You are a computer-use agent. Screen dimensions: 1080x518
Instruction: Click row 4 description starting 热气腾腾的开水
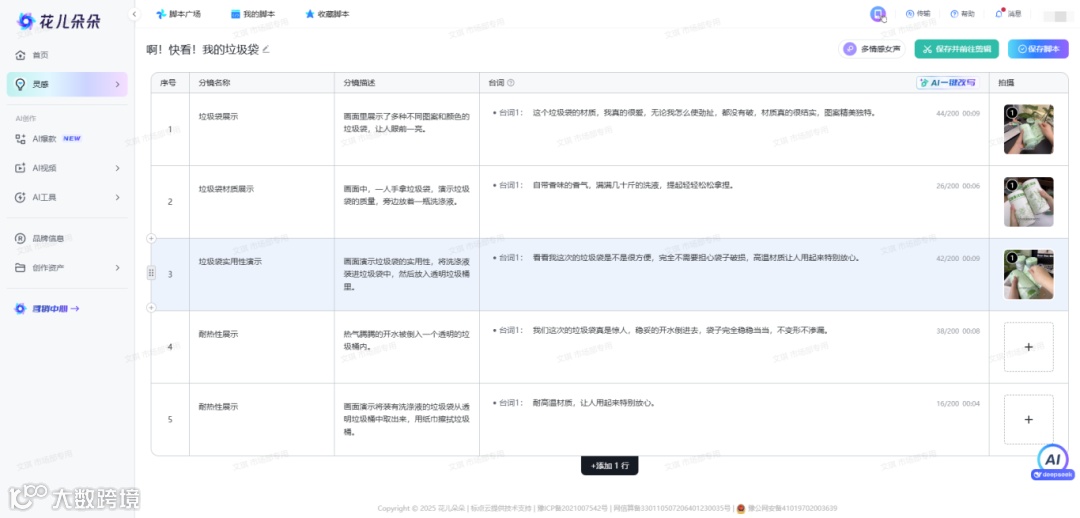[406, 340]
